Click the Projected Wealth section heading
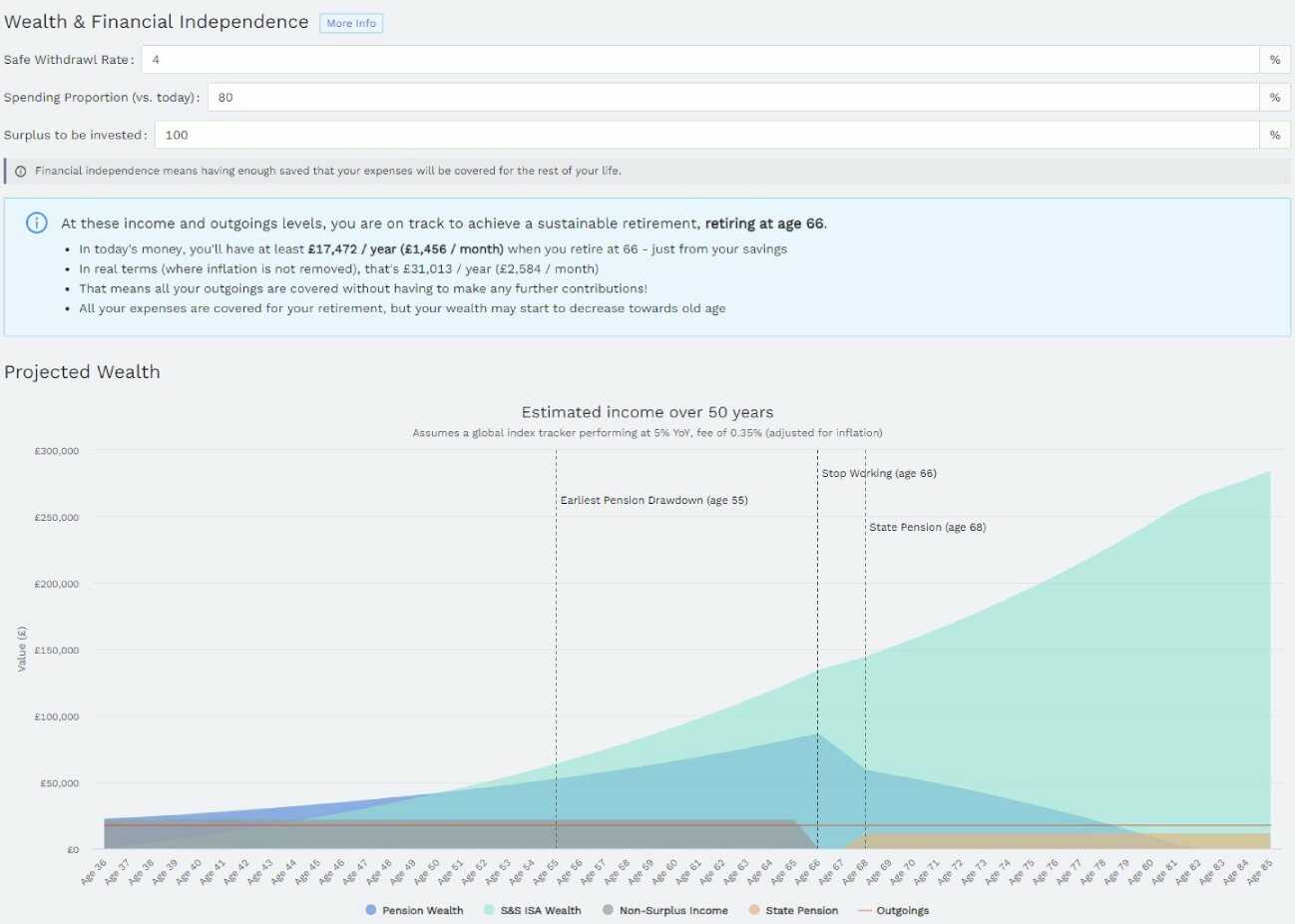The width and height of the screenshot is (1295, 924). coord(82,371)
